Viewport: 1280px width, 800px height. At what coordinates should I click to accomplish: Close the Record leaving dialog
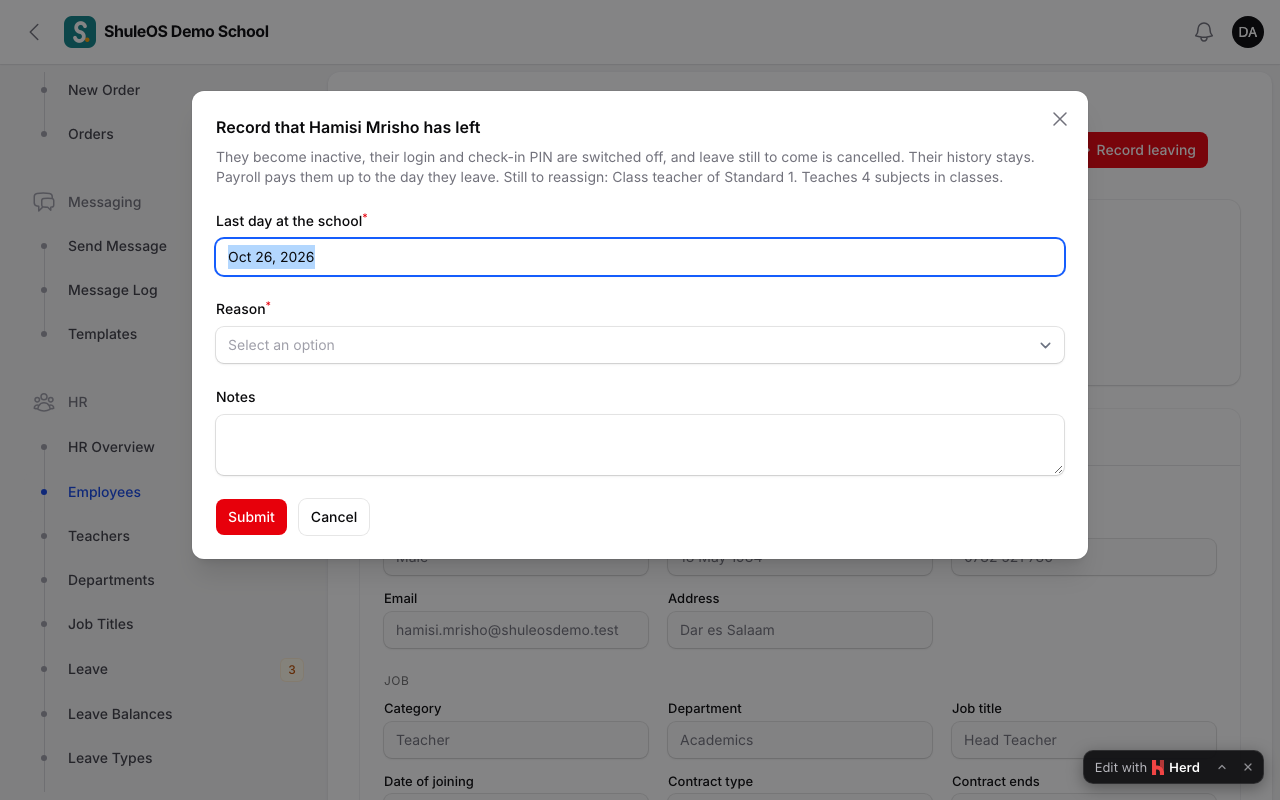pos(1060,119)
